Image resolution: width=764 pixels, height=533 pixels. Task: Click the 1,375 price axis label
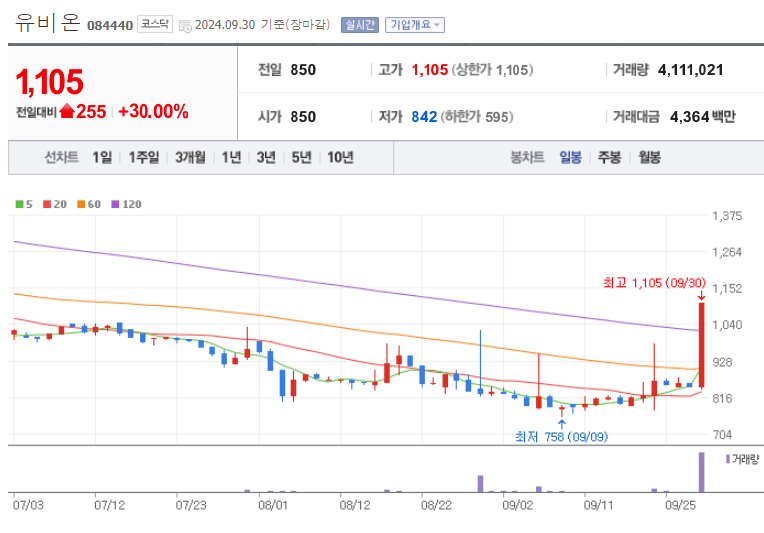(727, 216)
